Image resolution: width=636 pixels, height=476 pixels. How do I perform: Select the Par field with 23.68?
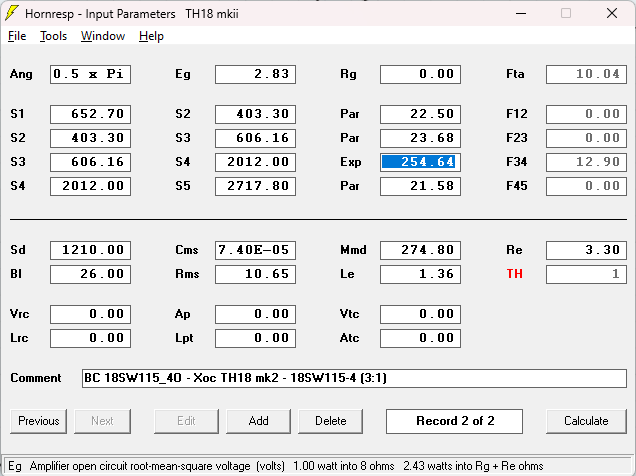pos(420,138)
